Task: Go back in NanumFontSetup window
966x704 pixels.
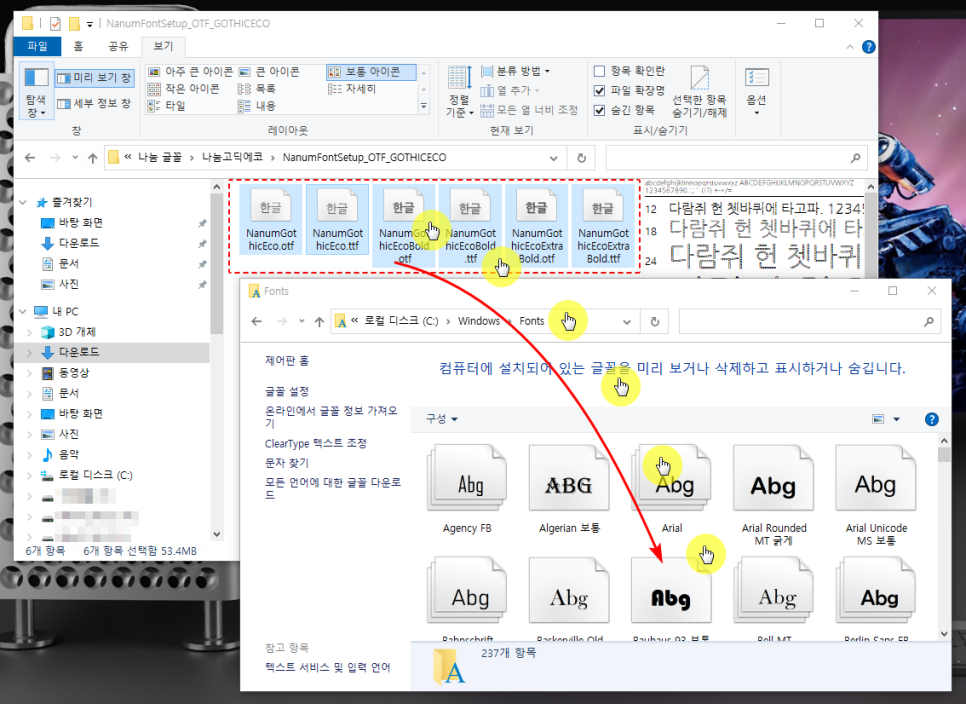Action: pos(30,158)
